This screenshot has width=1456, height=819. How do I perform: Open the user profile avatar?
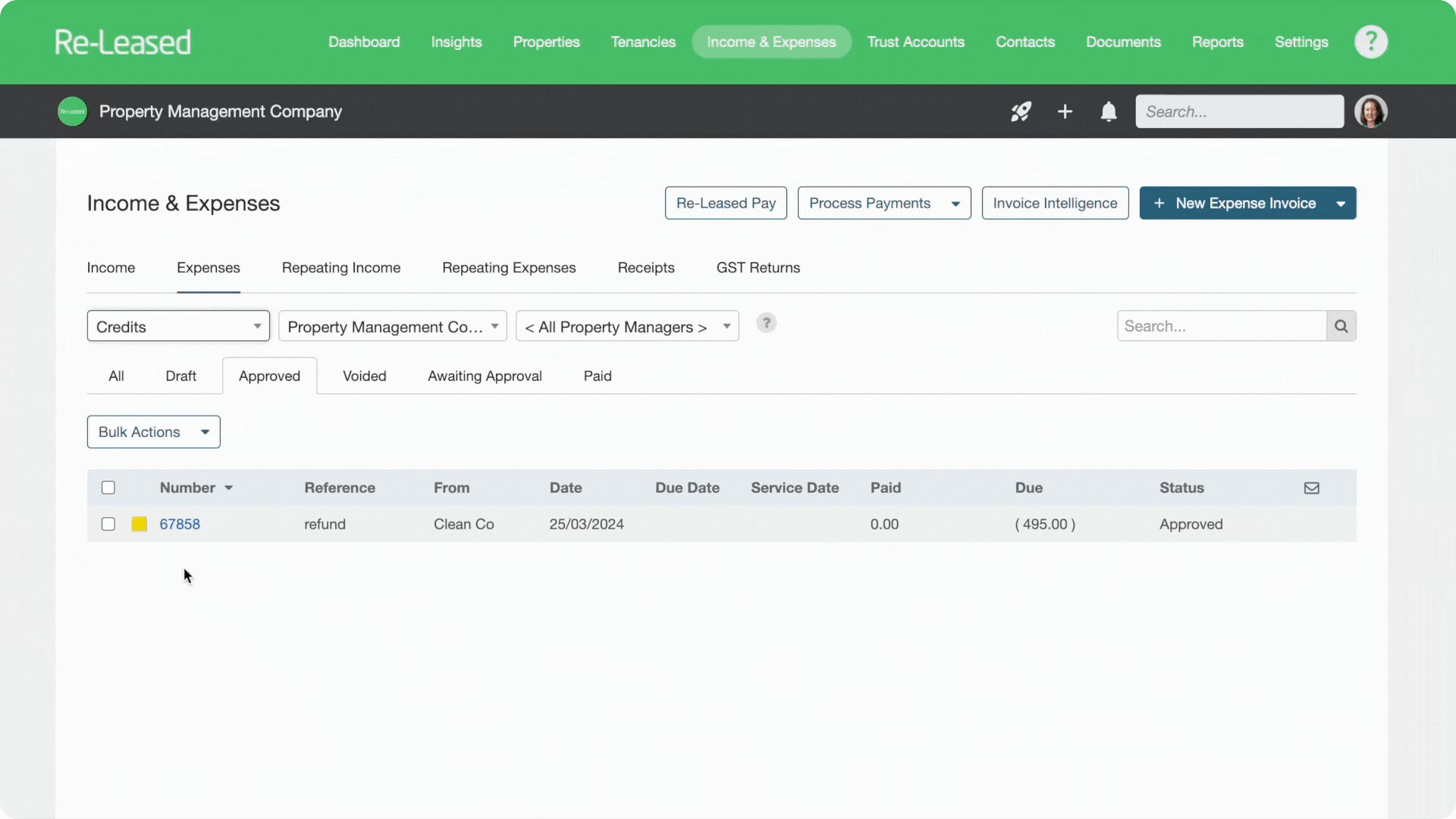(x=1370, y=111)
